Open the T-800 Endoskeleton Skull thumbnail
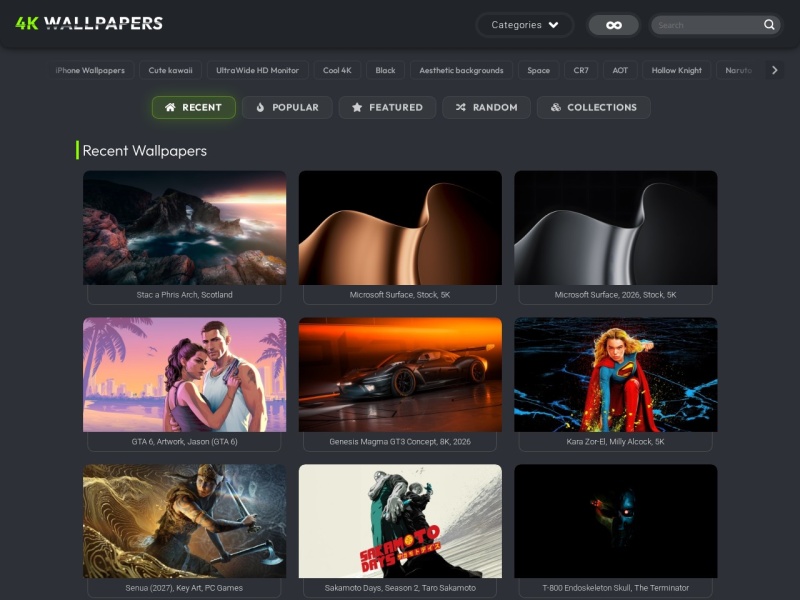800x600 pixels. [x=616, y=521]
